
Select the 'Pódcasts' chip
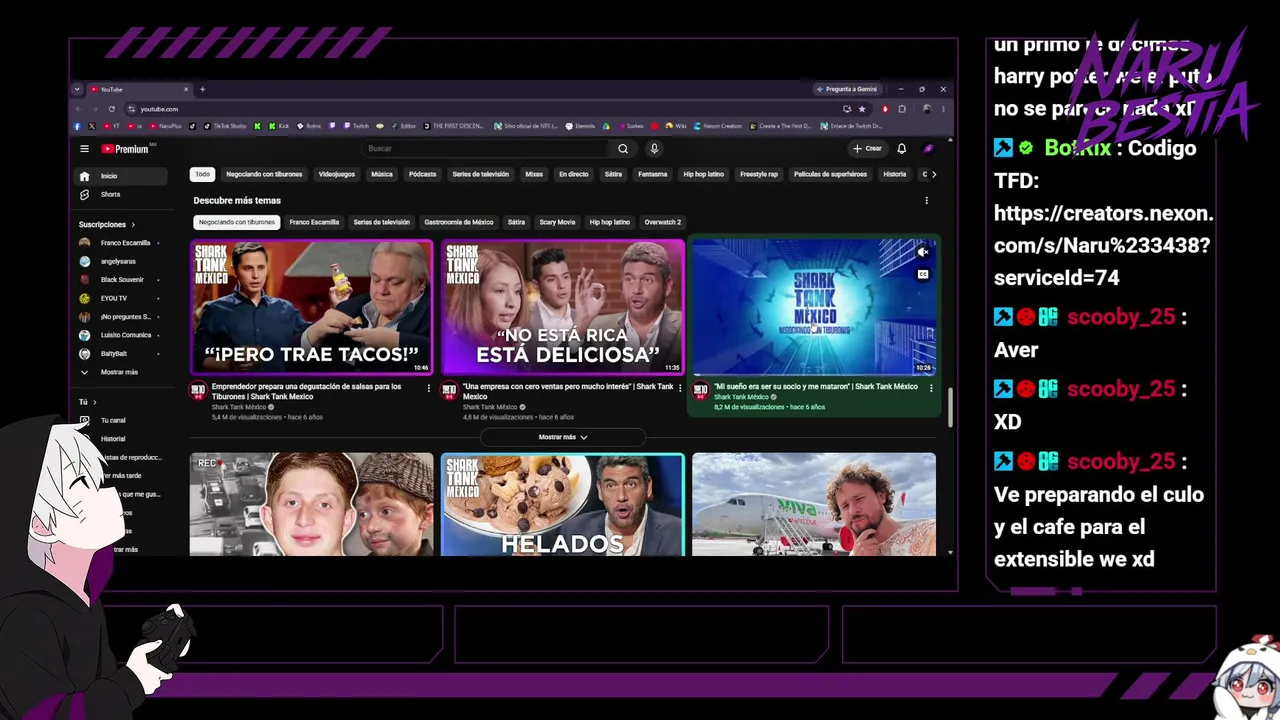[x=422, y=175]
